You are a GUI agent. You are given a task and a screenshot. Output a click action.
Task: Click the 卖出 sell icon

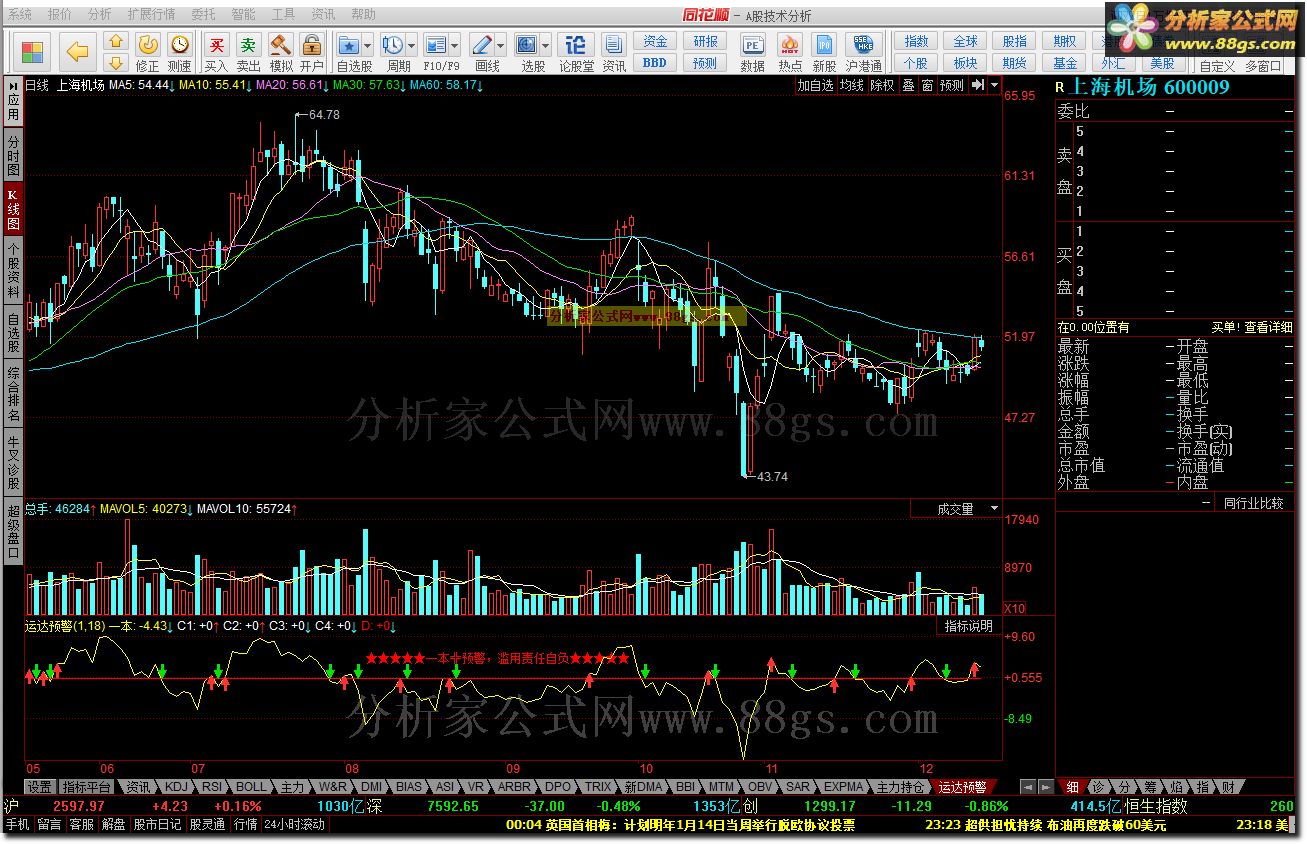tap(248, 52)
